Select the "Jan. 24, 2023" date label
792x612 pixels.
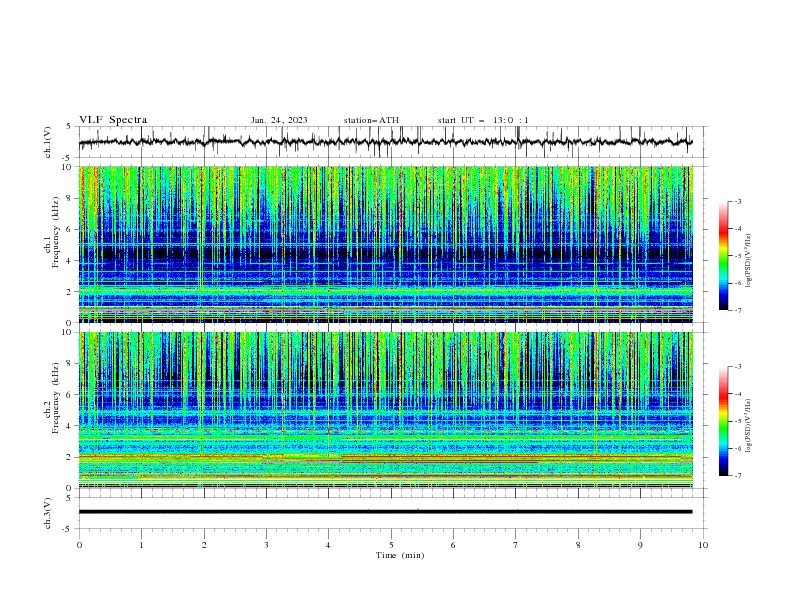coord(279,120)
